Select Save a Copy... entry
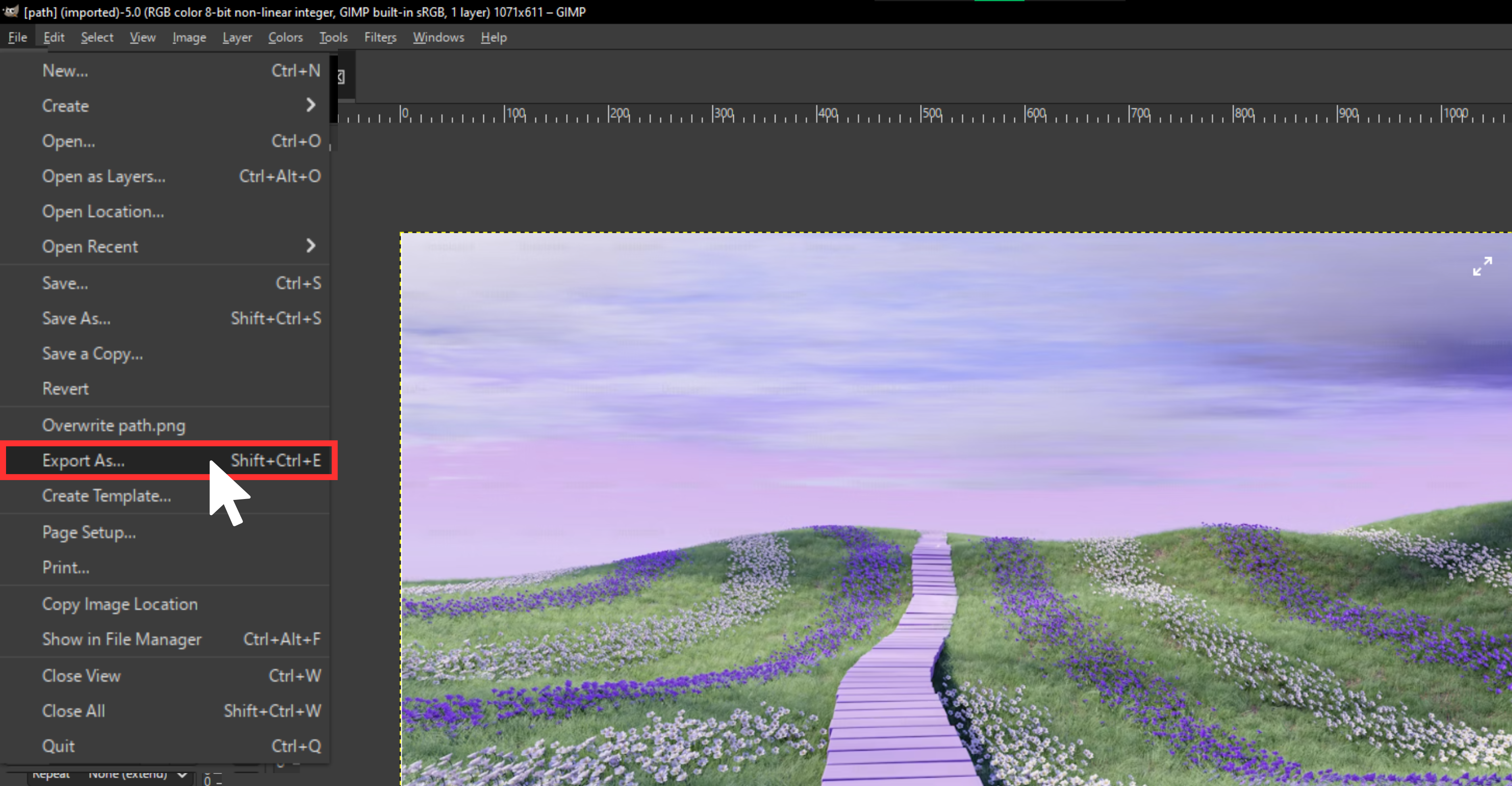The width and height of the screenshot is (1512, 786). tap(165, 354)
